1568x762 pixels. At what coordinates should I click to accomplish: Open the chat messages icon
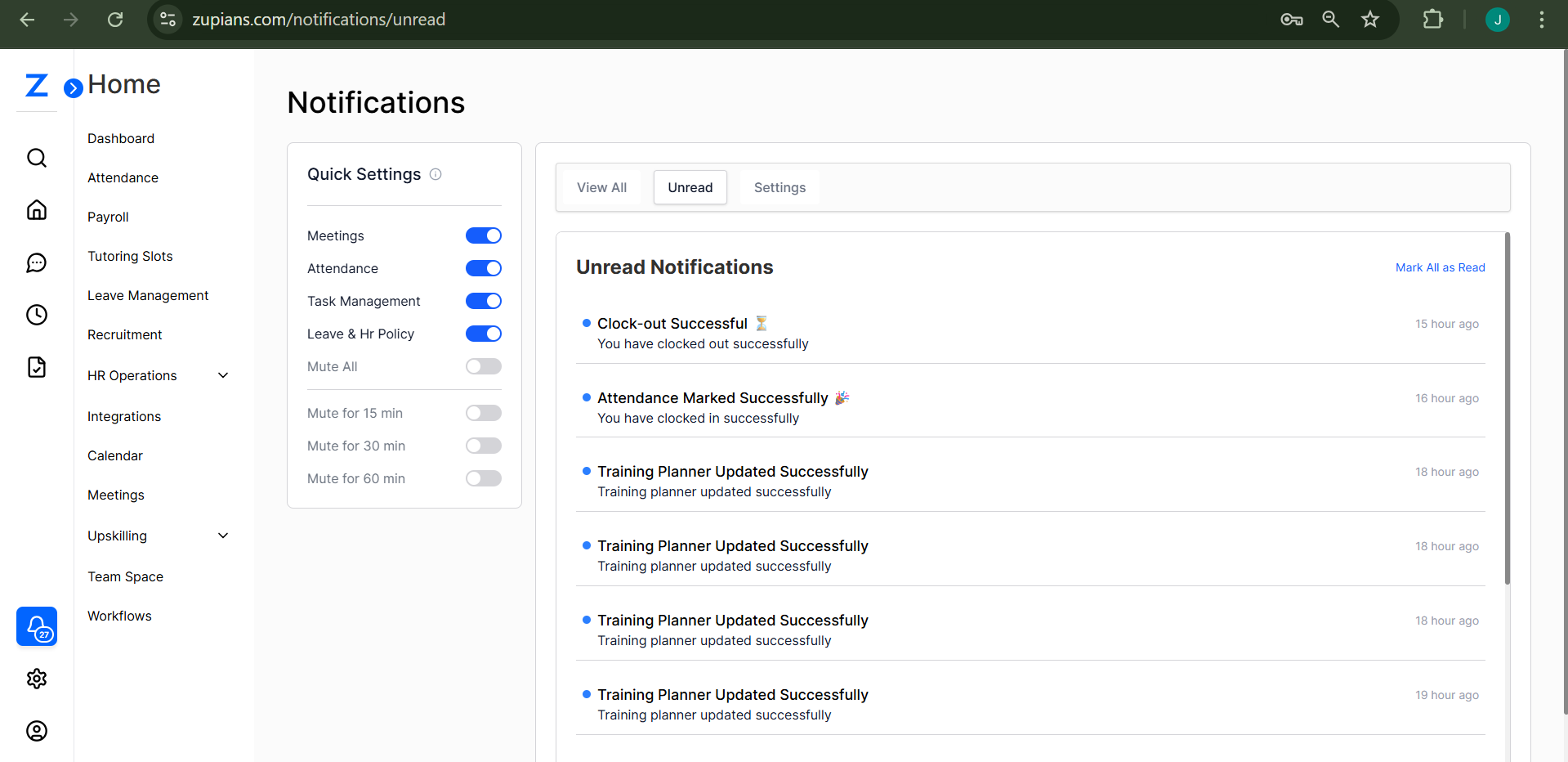point(36,262)
